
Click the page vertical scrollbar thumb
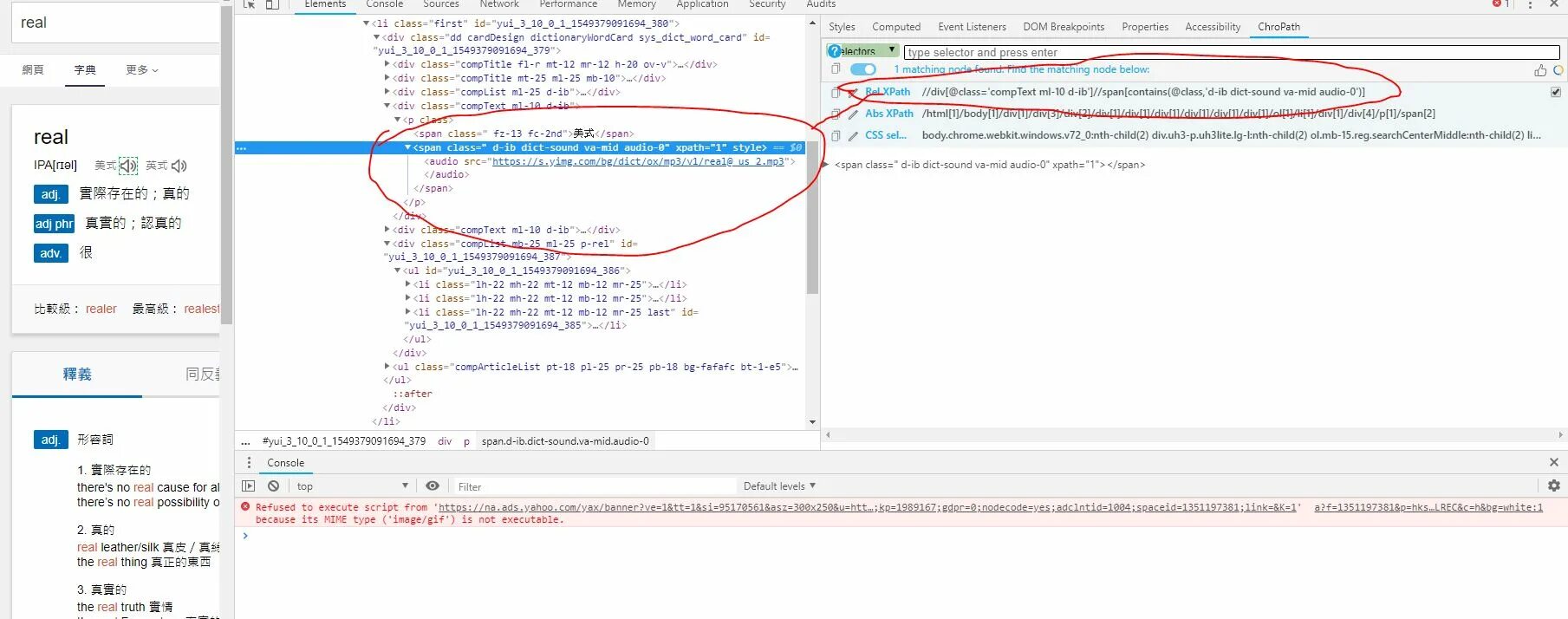(x=226, y=165)
